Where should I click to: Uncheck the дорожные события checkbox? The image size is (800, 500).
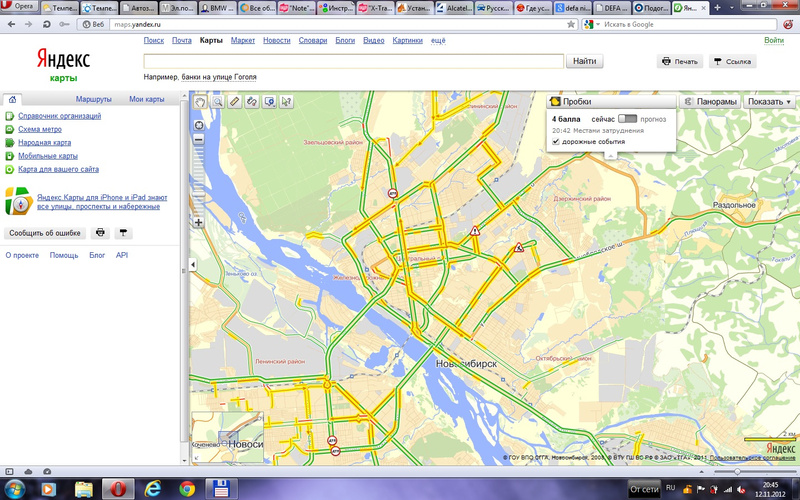coord(556,141)
